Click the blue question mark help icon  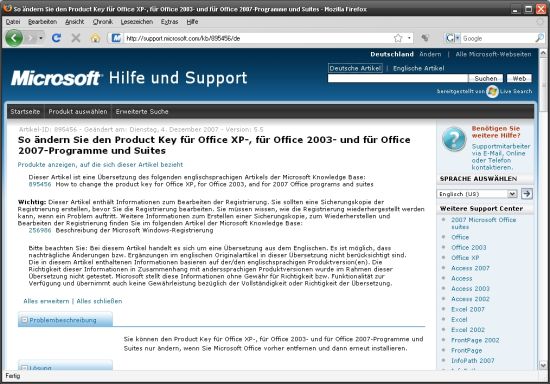[x=454, y=140]
